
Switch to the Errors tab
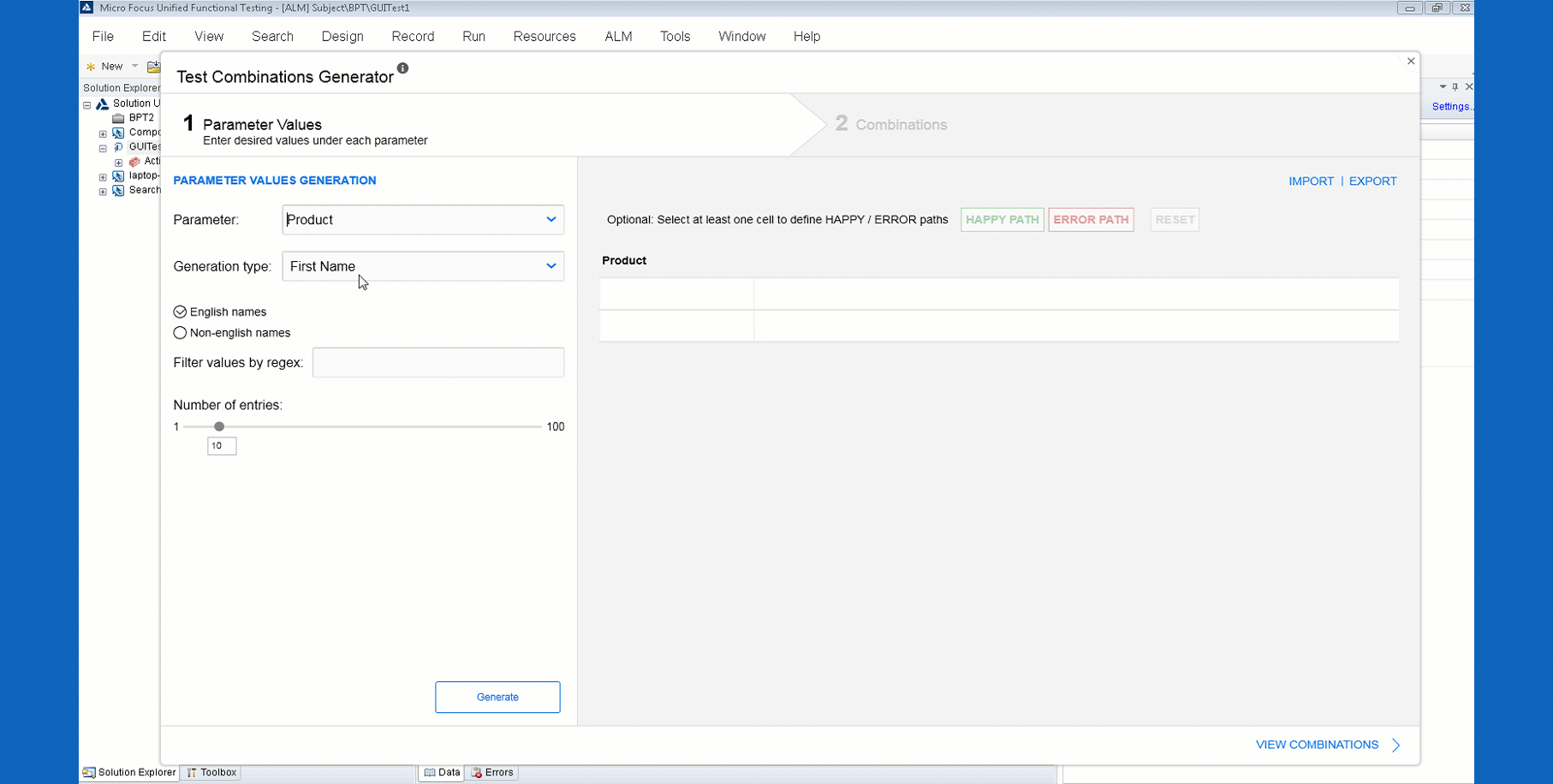(492, 772)
